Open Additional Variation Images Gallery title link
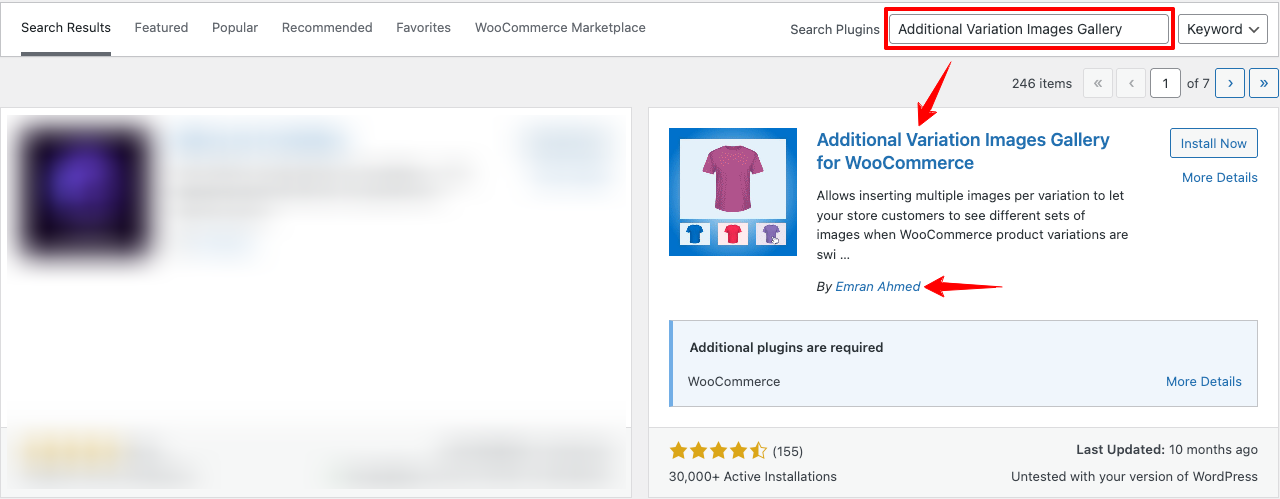The image size is (1280, 499). pos(963,151)
